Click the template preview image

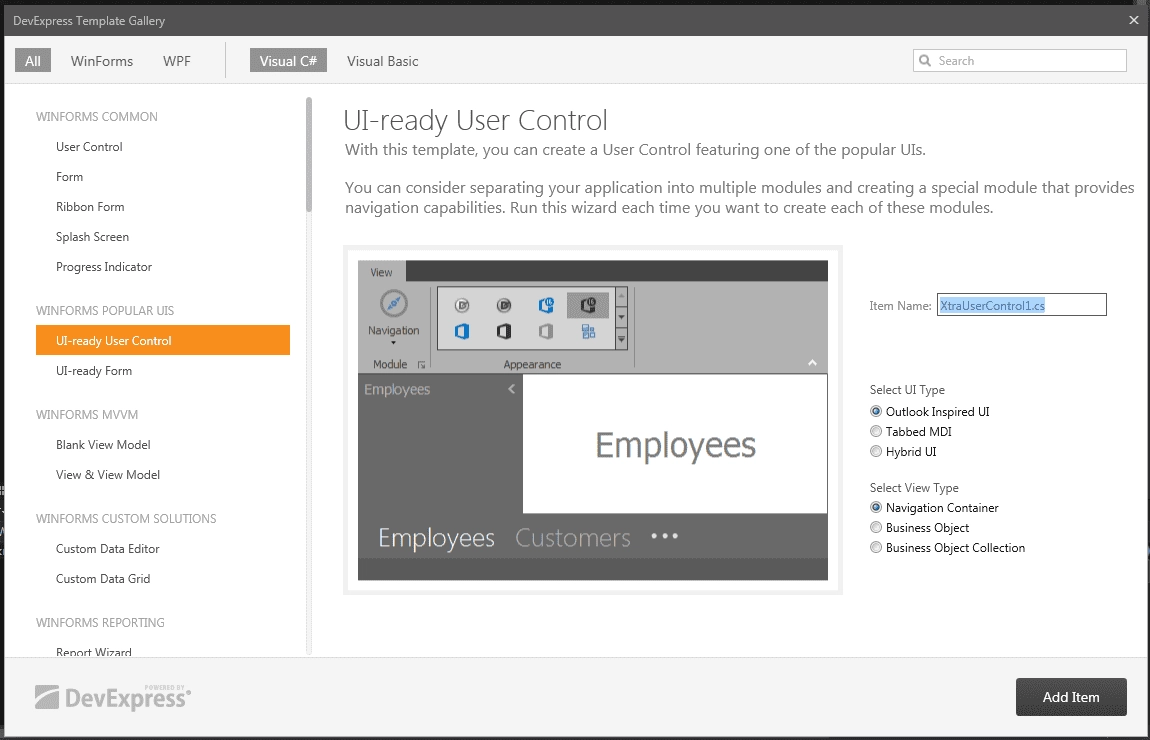pyautogui.click(x=593, y=420)
